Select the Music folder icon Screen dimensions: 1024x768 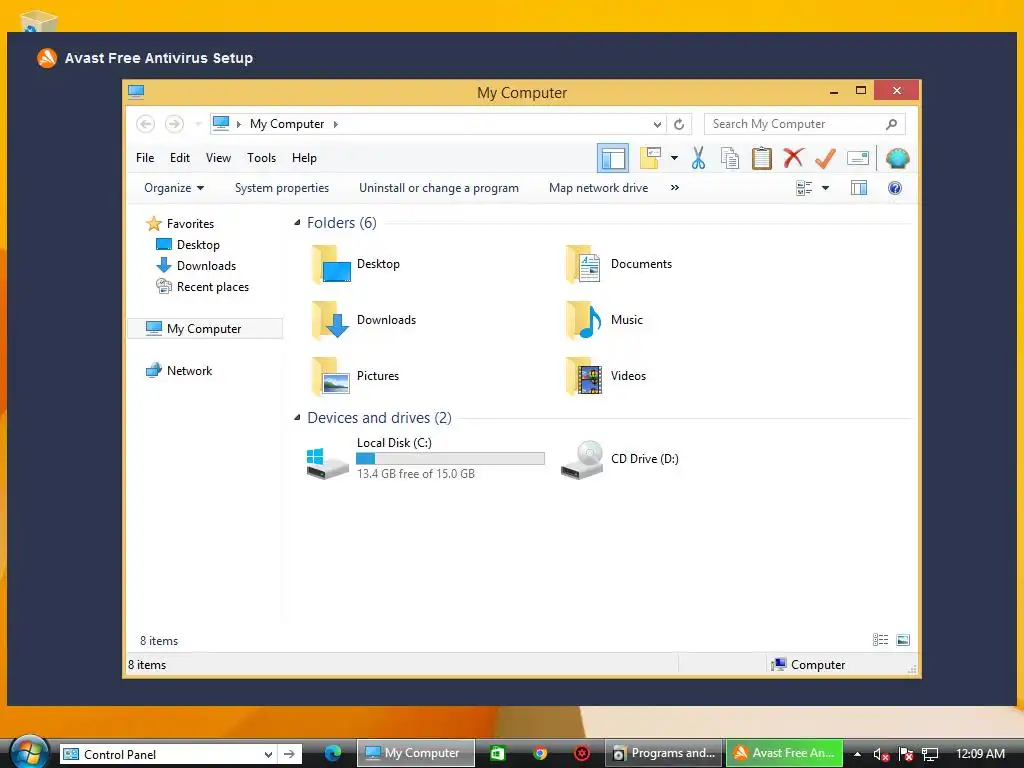pos(583,320)
